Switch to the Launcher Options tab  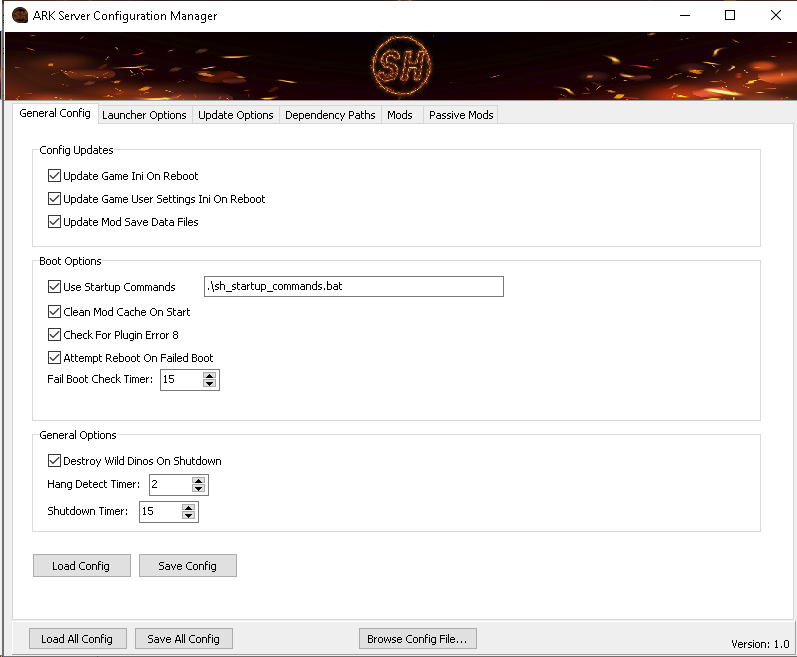[x=144, y=115]
